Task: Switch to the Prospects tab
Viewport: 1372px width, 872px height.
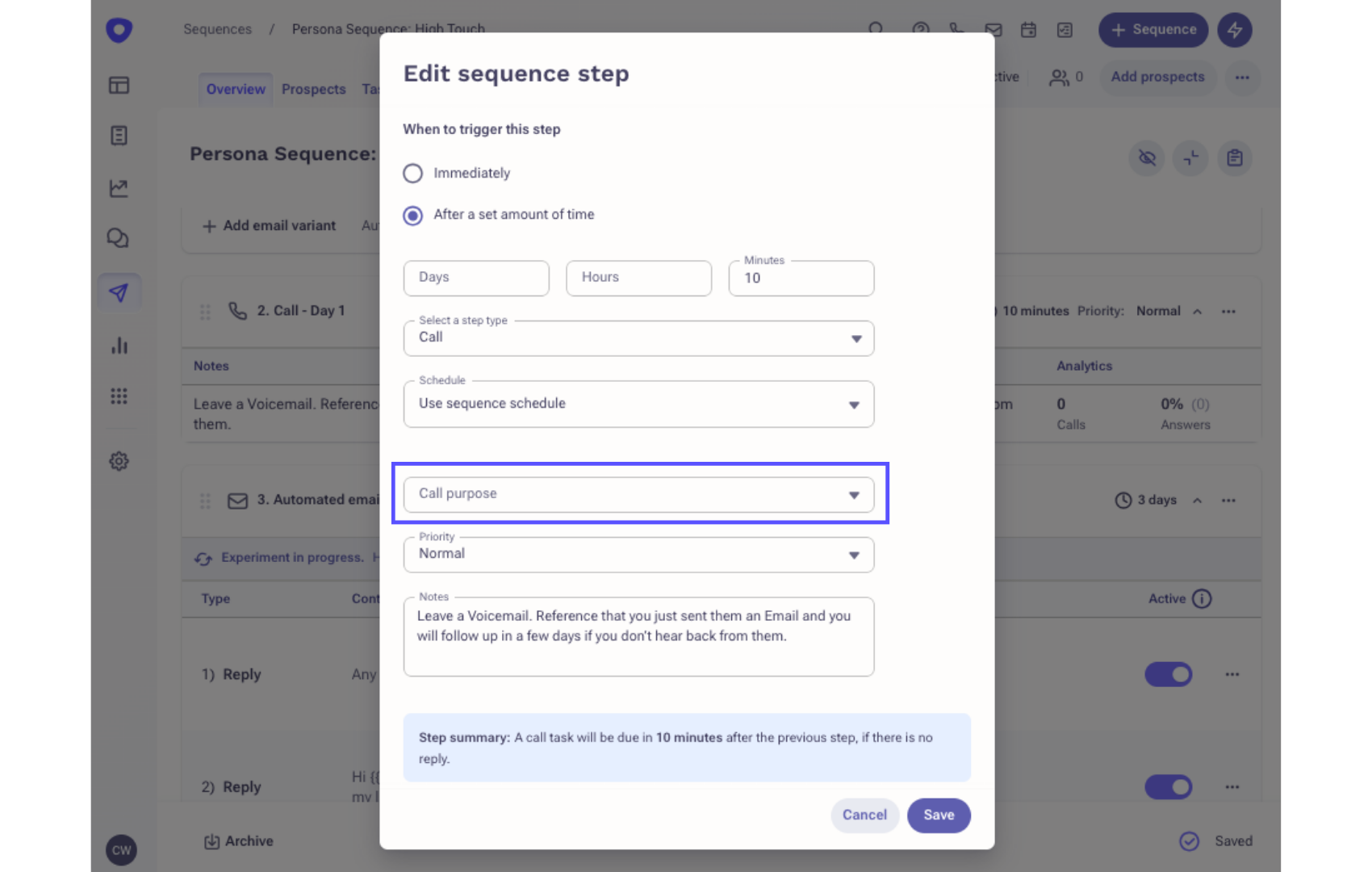Action: 313,90
